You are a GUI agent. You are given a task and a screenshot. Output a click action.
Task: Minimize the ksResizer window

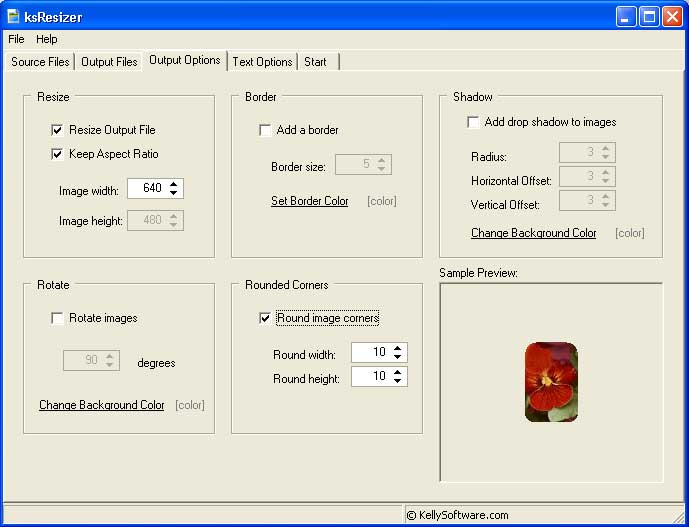[x=626, y=17]
